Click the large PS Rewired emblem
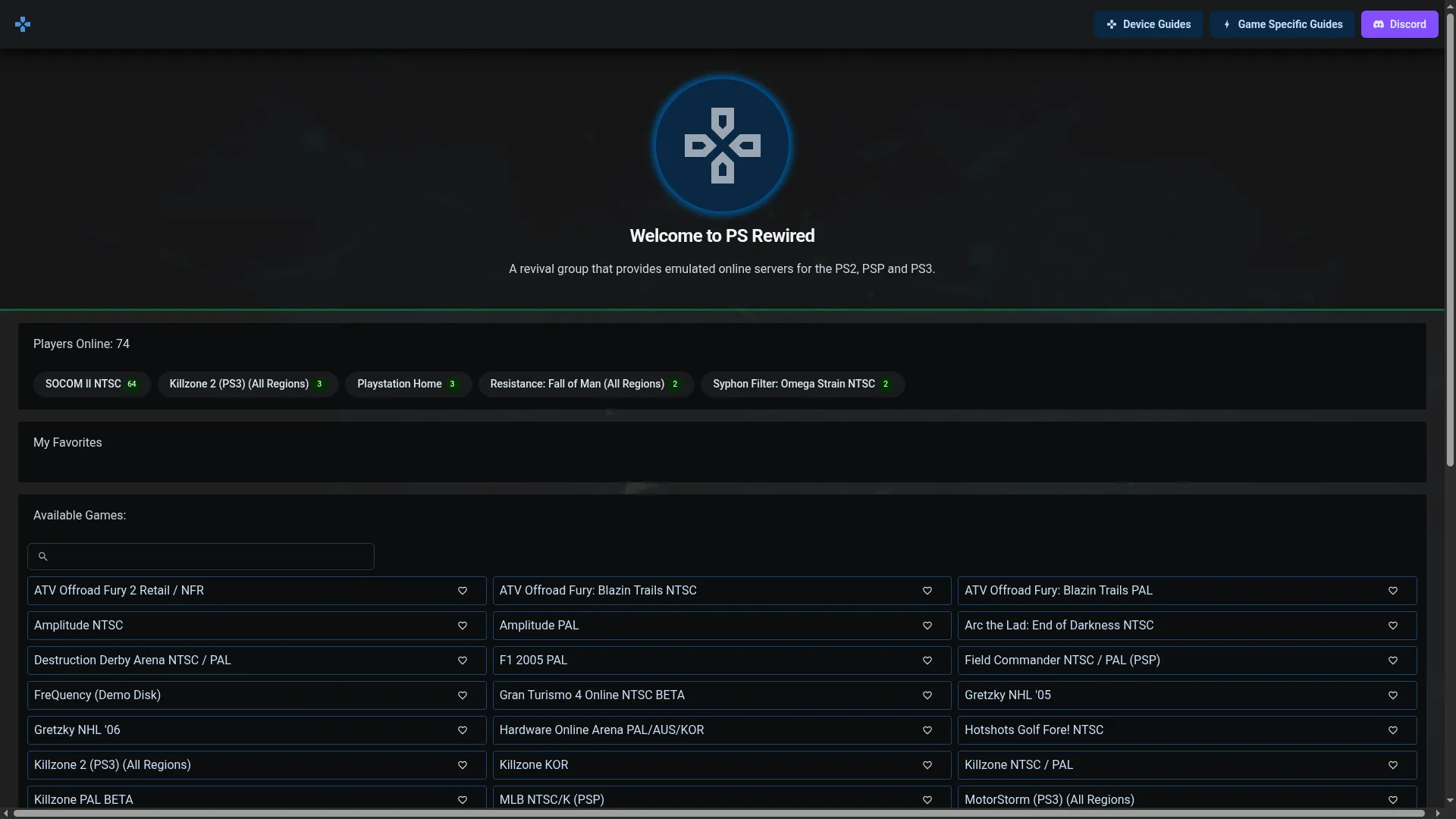The height and width of the screenshot is (819, 1456). tap(722, 145)
